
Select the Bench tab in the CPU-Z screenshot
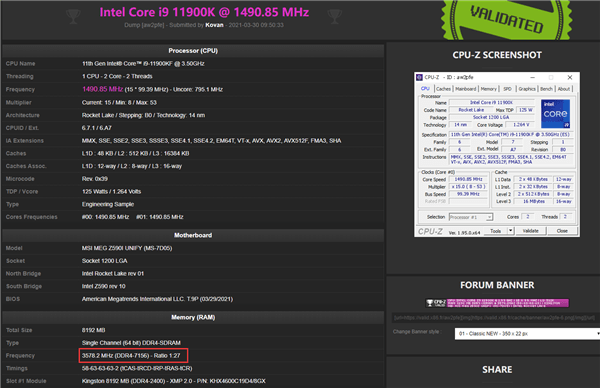point(546,89)
